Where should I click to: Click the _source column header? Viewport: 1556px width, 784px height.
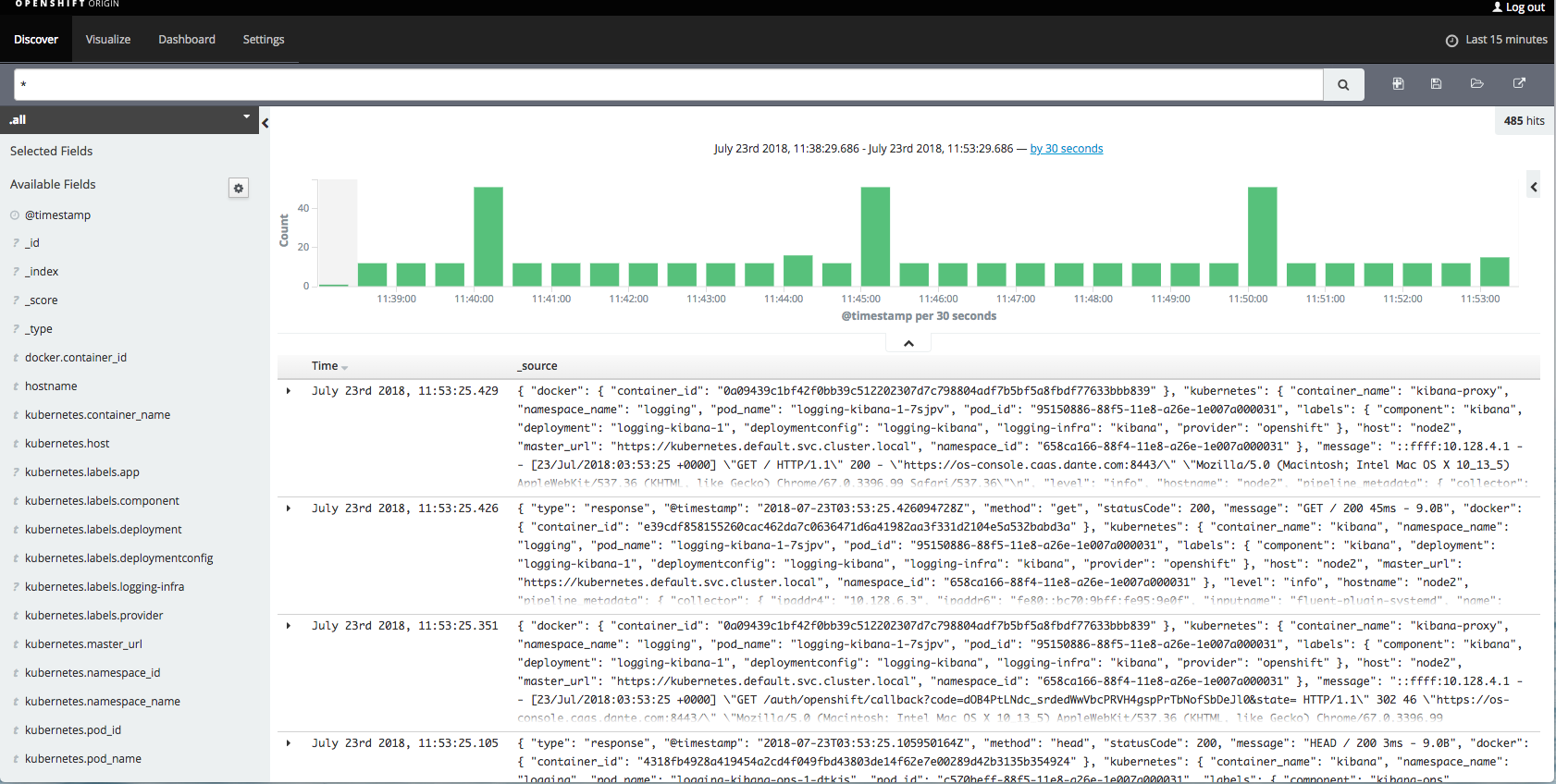537,366
